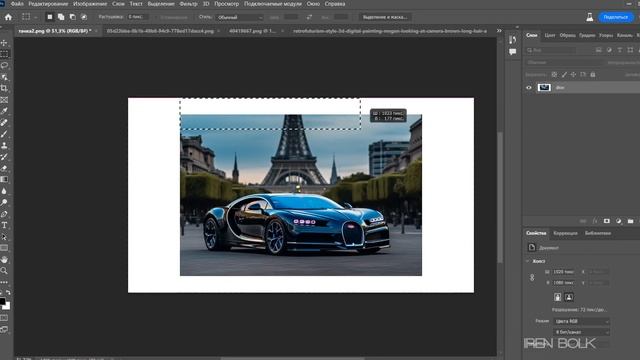Select the Rectangular Marquee tool
Screen dimensions: 640x360
4,54
